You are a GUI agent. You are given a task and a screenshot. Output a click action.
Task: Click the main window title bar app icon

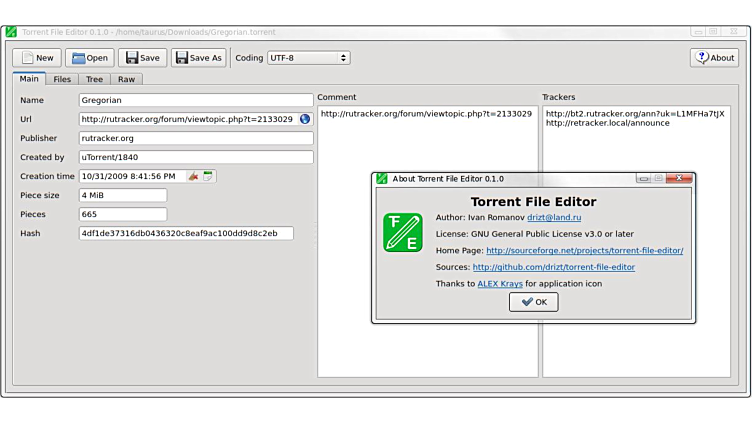(11, 32)
